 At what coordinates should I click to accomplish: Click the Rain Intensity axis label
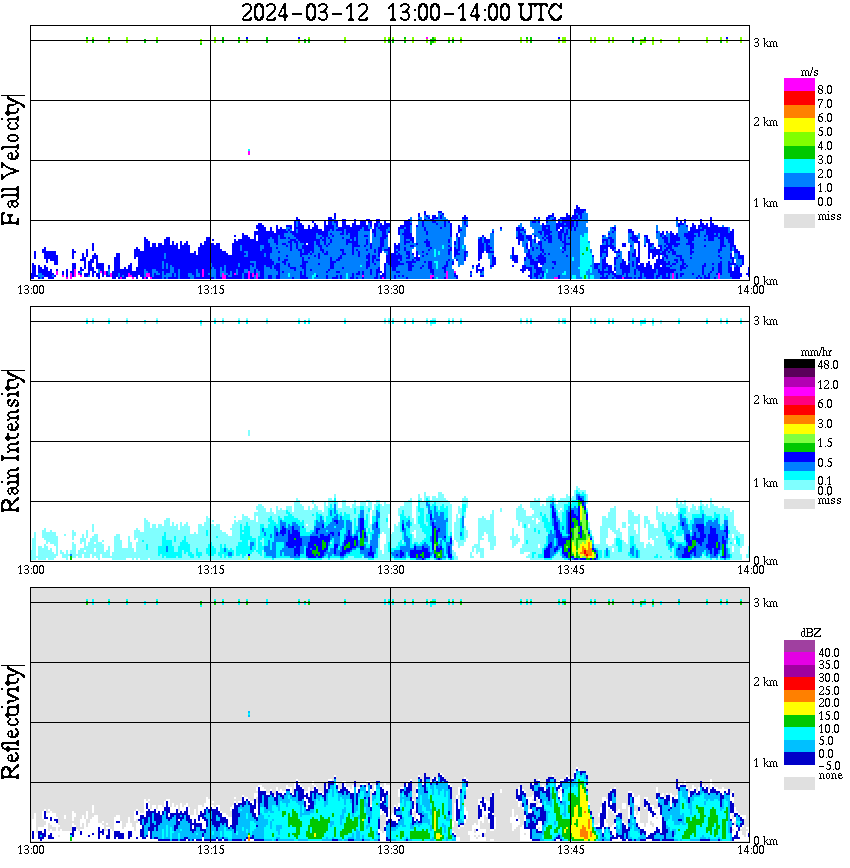(12, 441)
